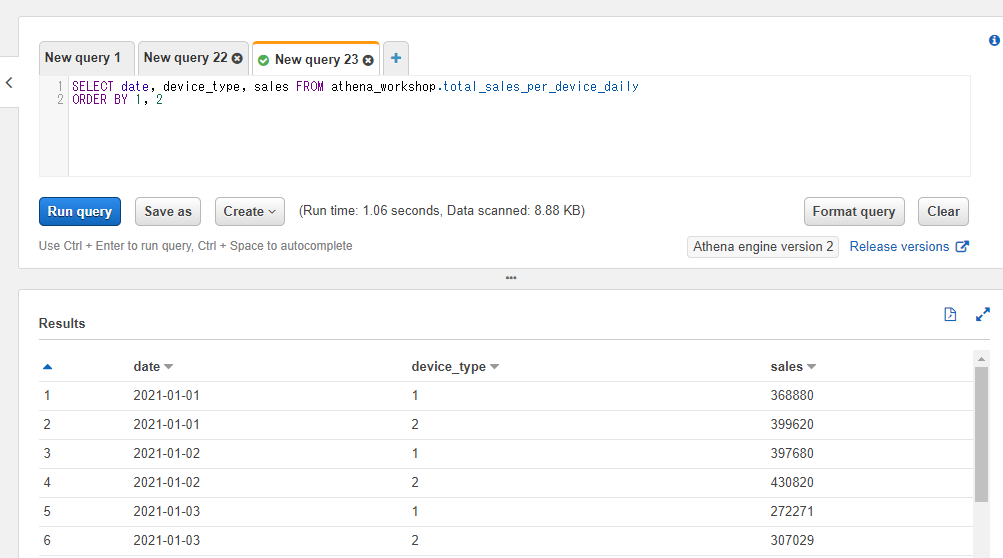This screenshot has width=1003, height=558.
Task: Click date 2021-01-02 in row 3
Action: click(x=166, y=453)
